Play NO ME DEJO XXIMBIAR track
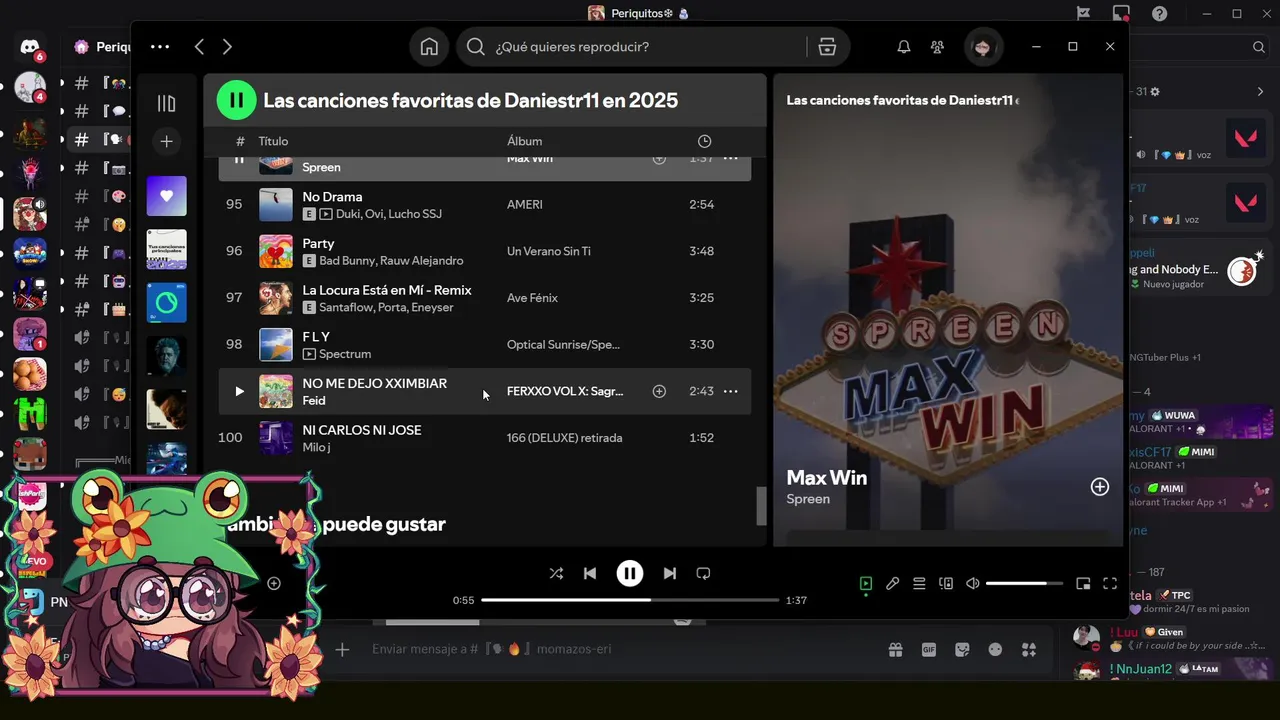This screenshot has height=720, width=1280. point(239,391)
